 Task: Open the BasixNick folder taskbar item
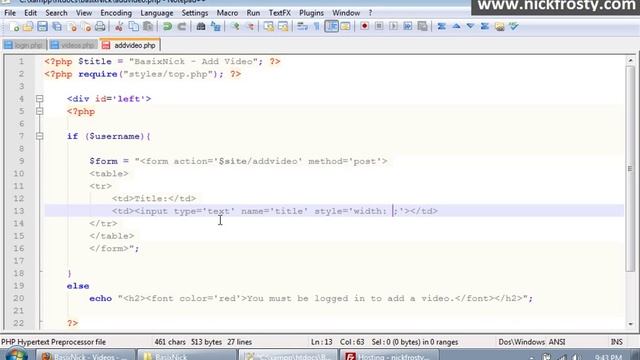point(186,355)
